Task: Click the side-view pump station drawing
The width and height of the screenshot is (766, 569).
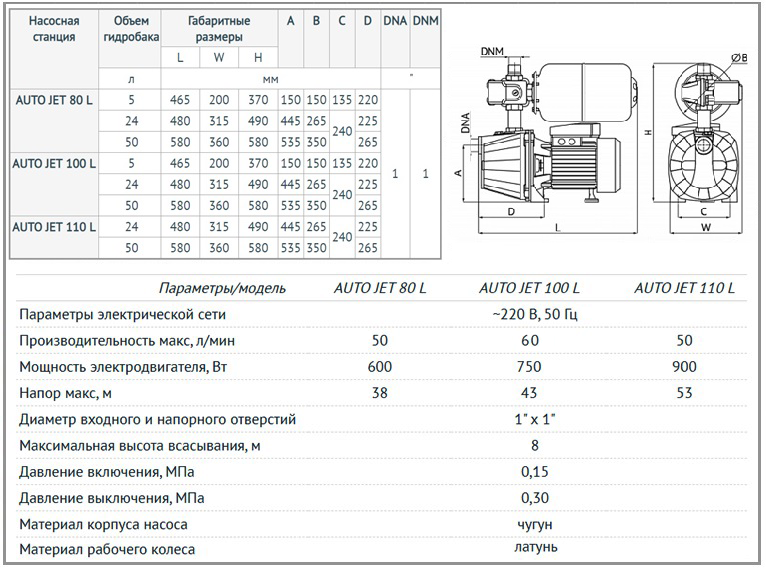Action: pos(557,133)
